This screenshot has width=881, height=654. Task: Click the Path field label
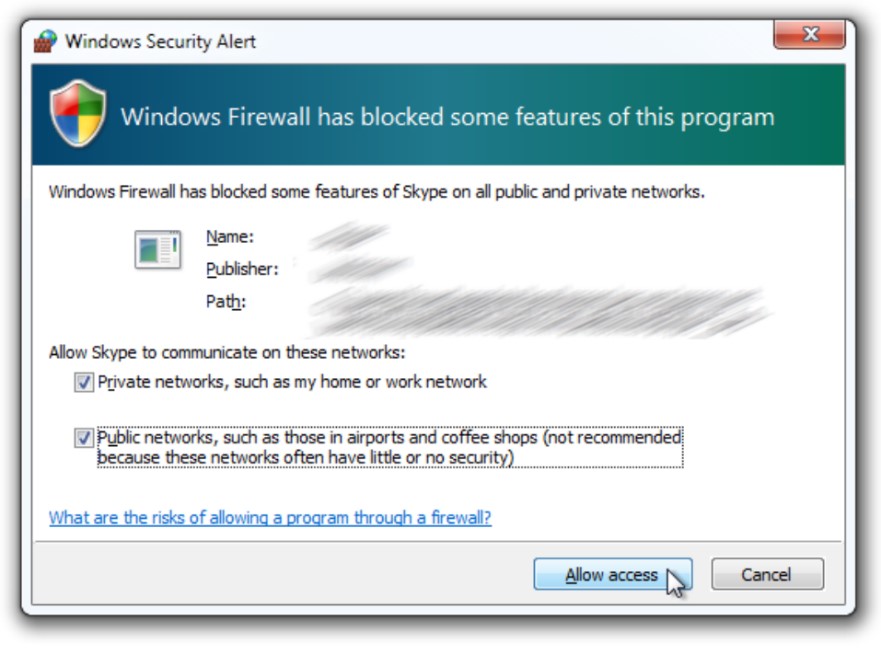tap(225, 301)
